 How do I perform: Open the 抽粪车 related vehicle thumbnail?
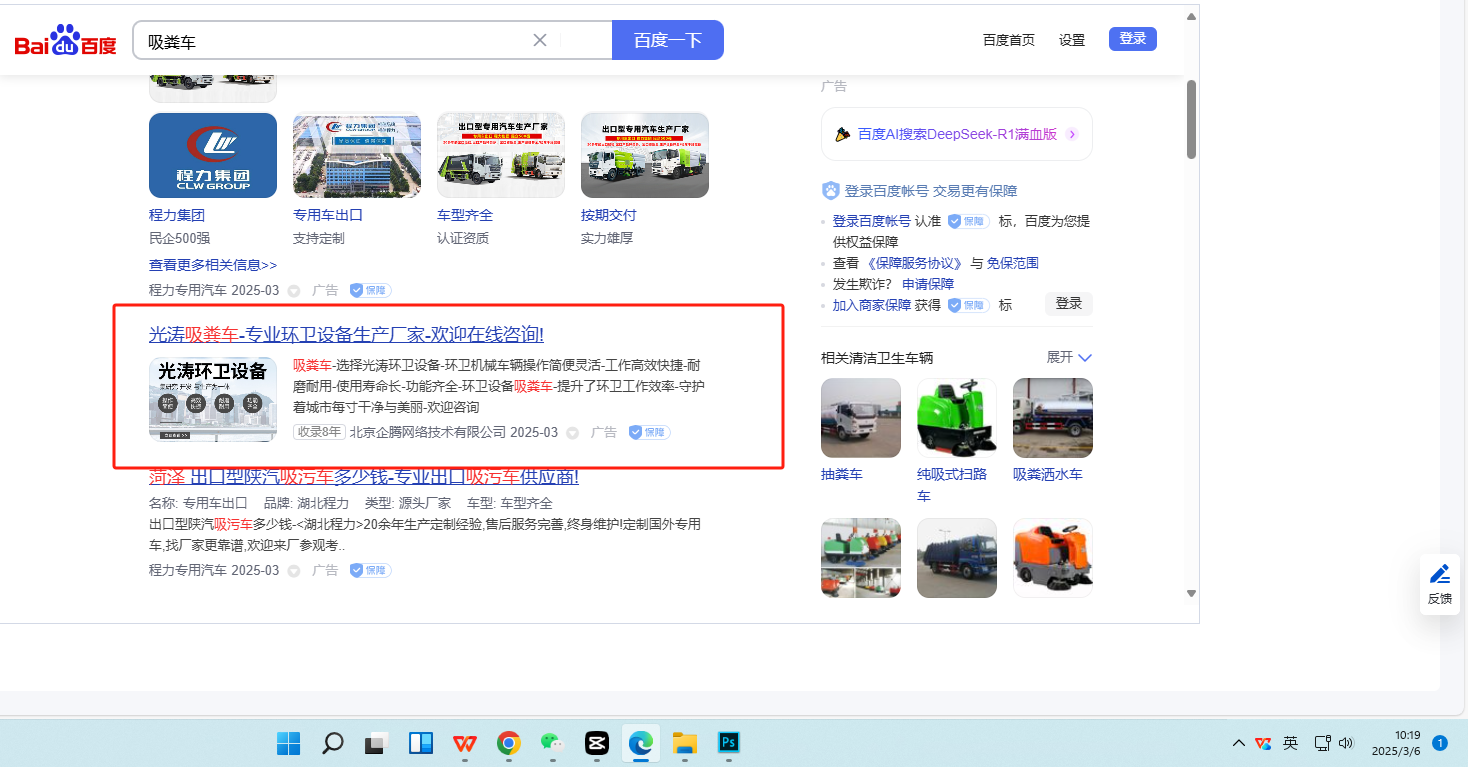pos(860,418)
